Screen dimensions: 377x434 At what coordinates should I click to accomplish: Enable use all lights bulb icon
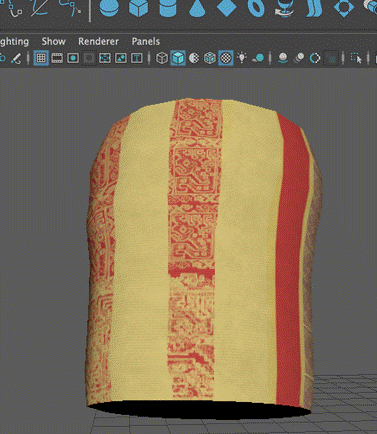tap(242, 58)
